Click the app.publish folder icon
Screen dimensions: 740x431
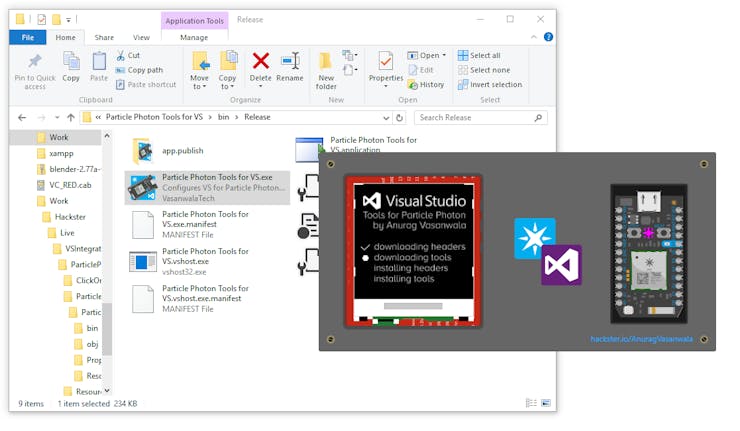pos(143,151)
